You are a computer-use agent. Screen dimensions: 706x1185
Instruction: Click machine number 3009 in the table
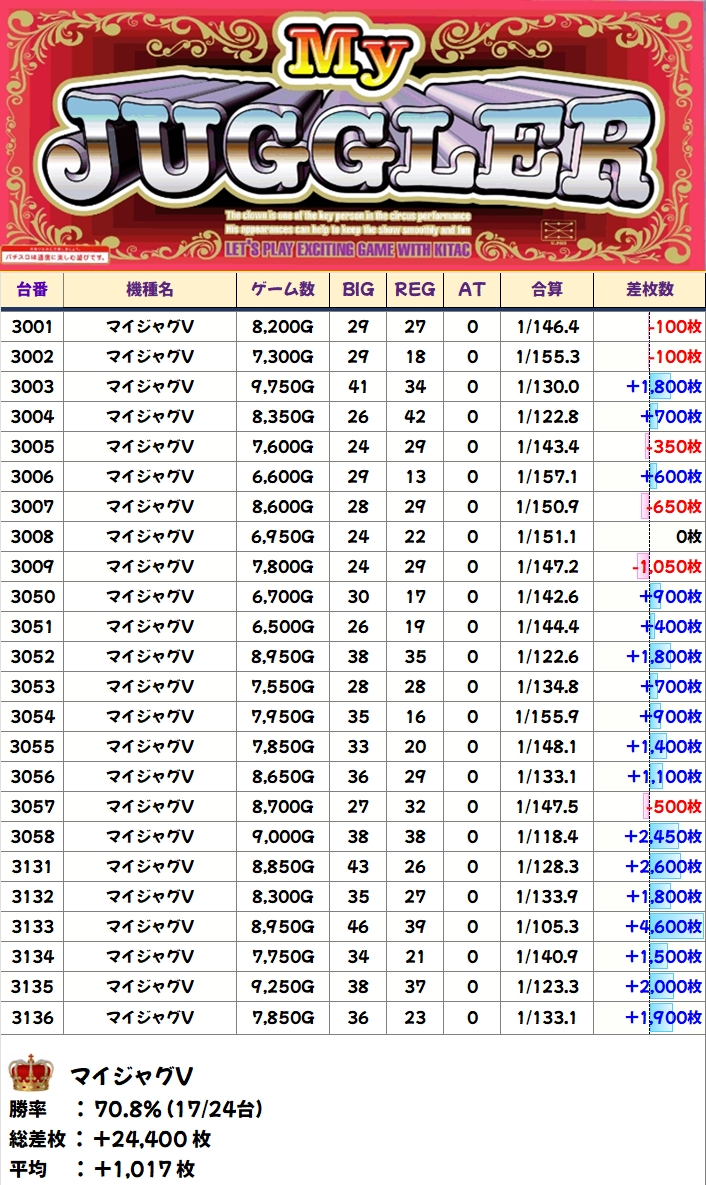pos(32,567)
